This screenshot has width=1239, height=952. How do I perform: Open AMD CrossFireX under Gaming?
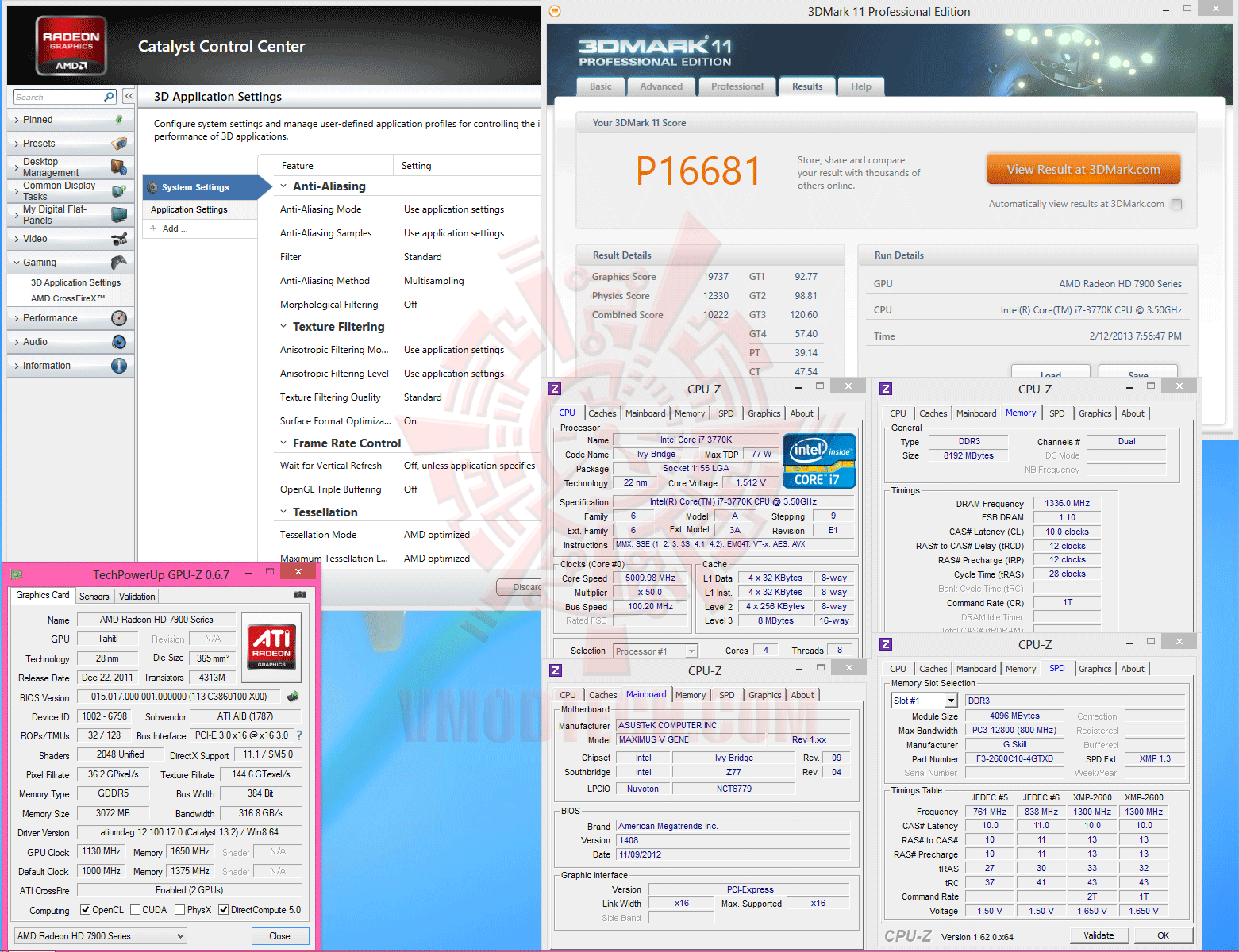click(67, 298)
